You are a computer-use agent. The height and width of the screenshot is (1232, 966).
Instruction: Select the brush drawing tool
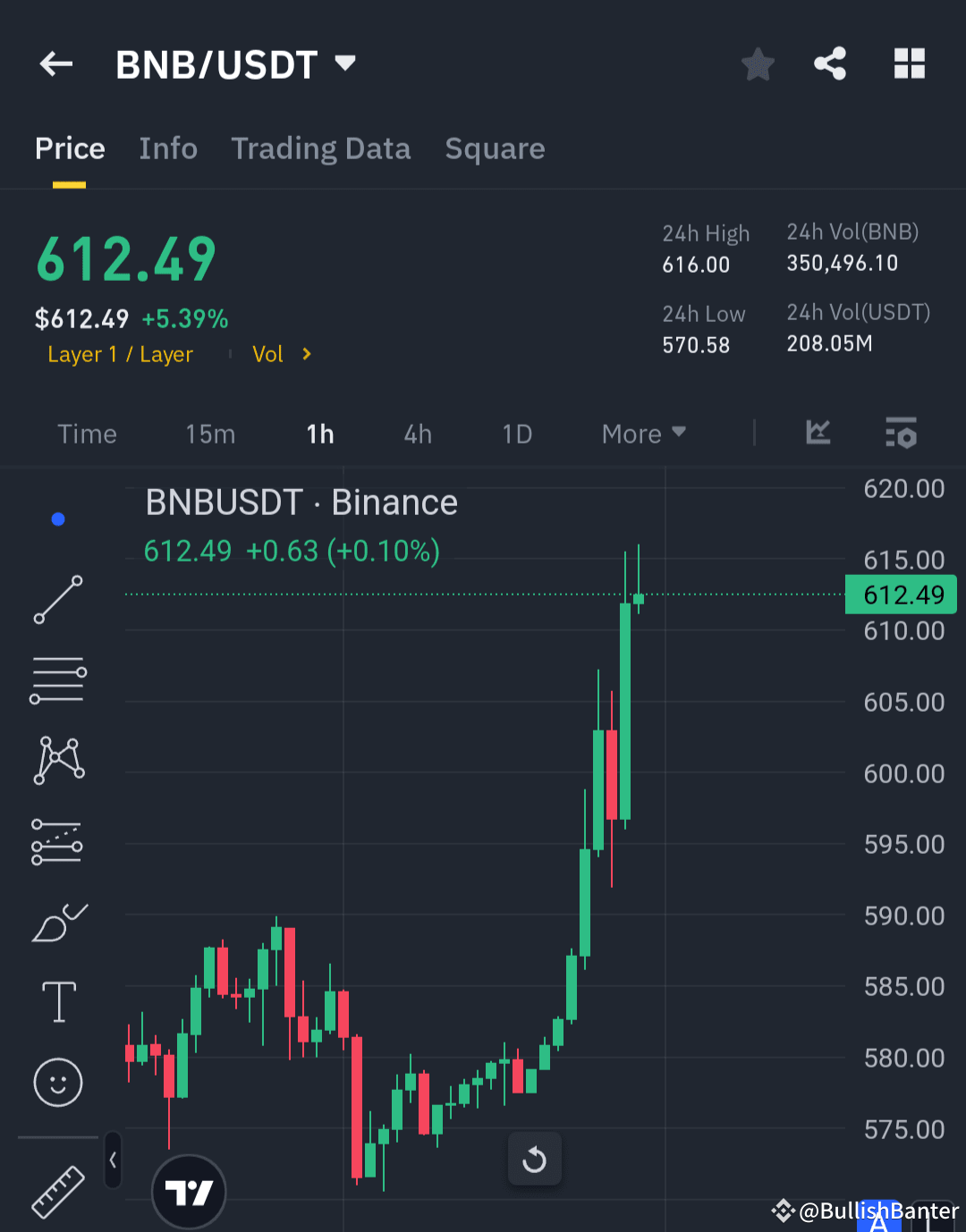click(x=57, y=923)
